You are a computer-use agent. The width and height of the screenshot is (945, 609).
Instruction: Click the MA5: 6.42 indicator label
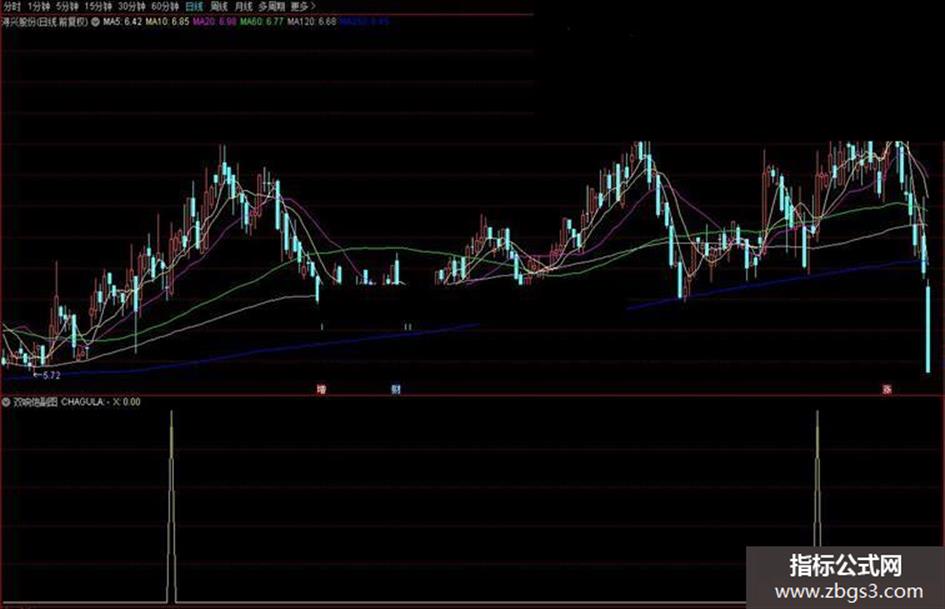122,22
